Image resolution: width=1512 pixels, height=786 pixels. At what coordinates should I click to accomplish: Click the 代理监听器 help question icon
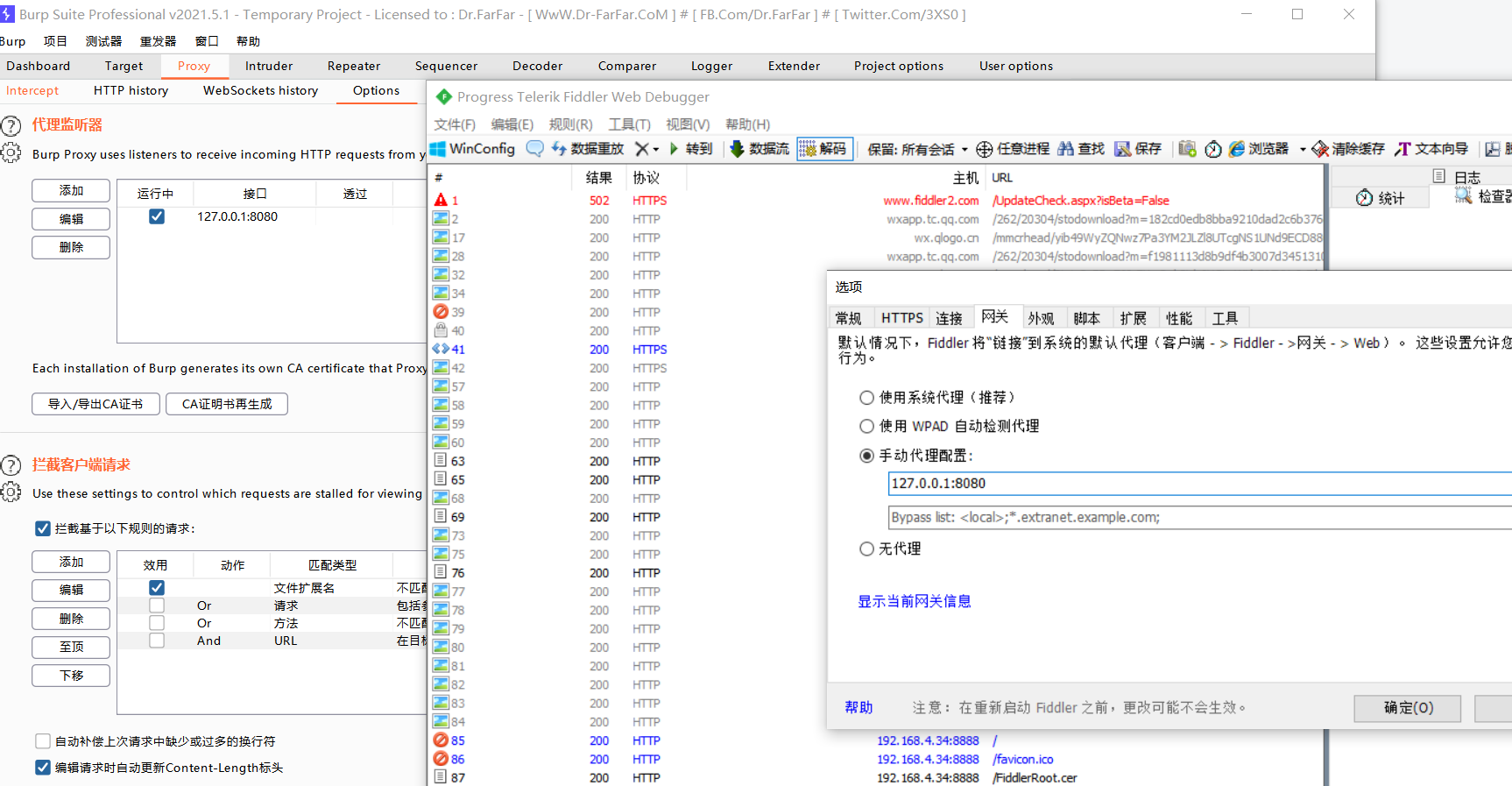(x=11, y=125)
